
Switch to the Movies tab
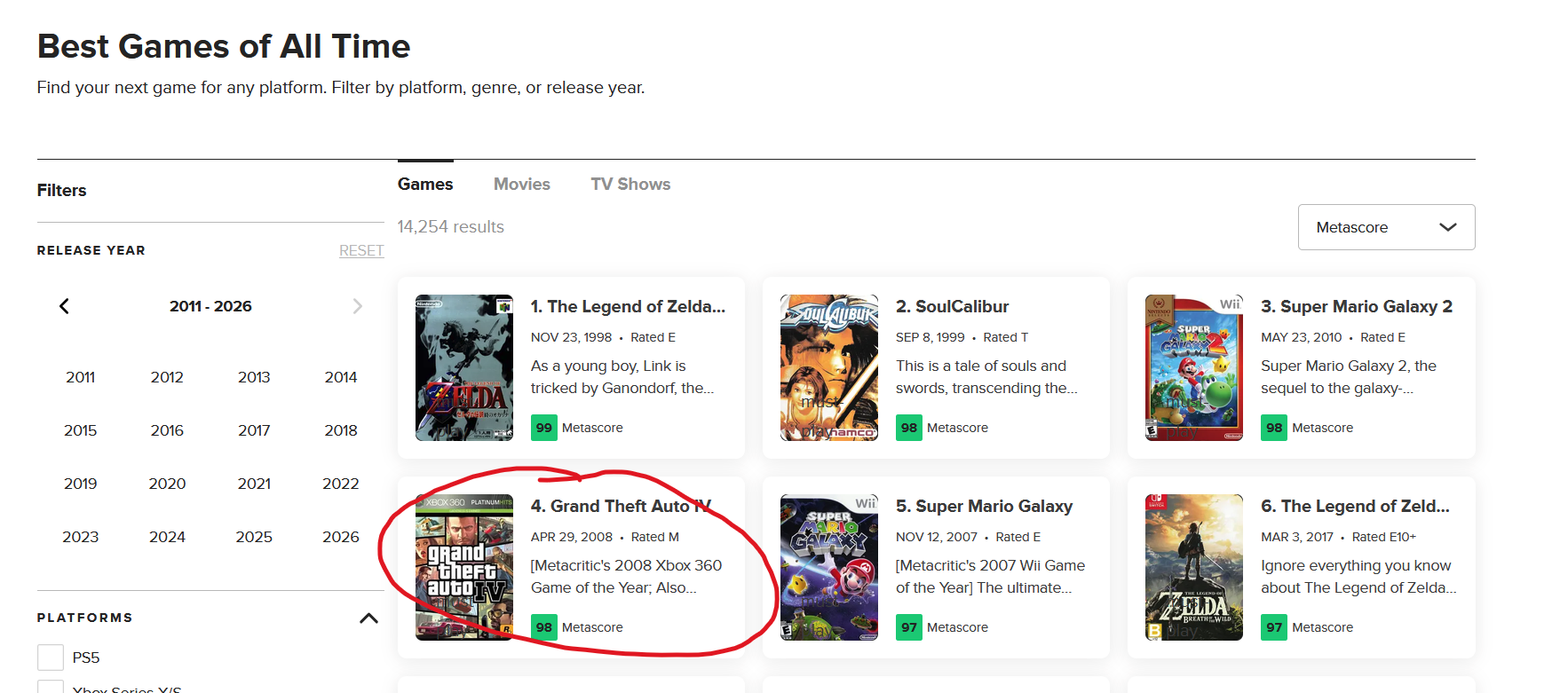522,184
